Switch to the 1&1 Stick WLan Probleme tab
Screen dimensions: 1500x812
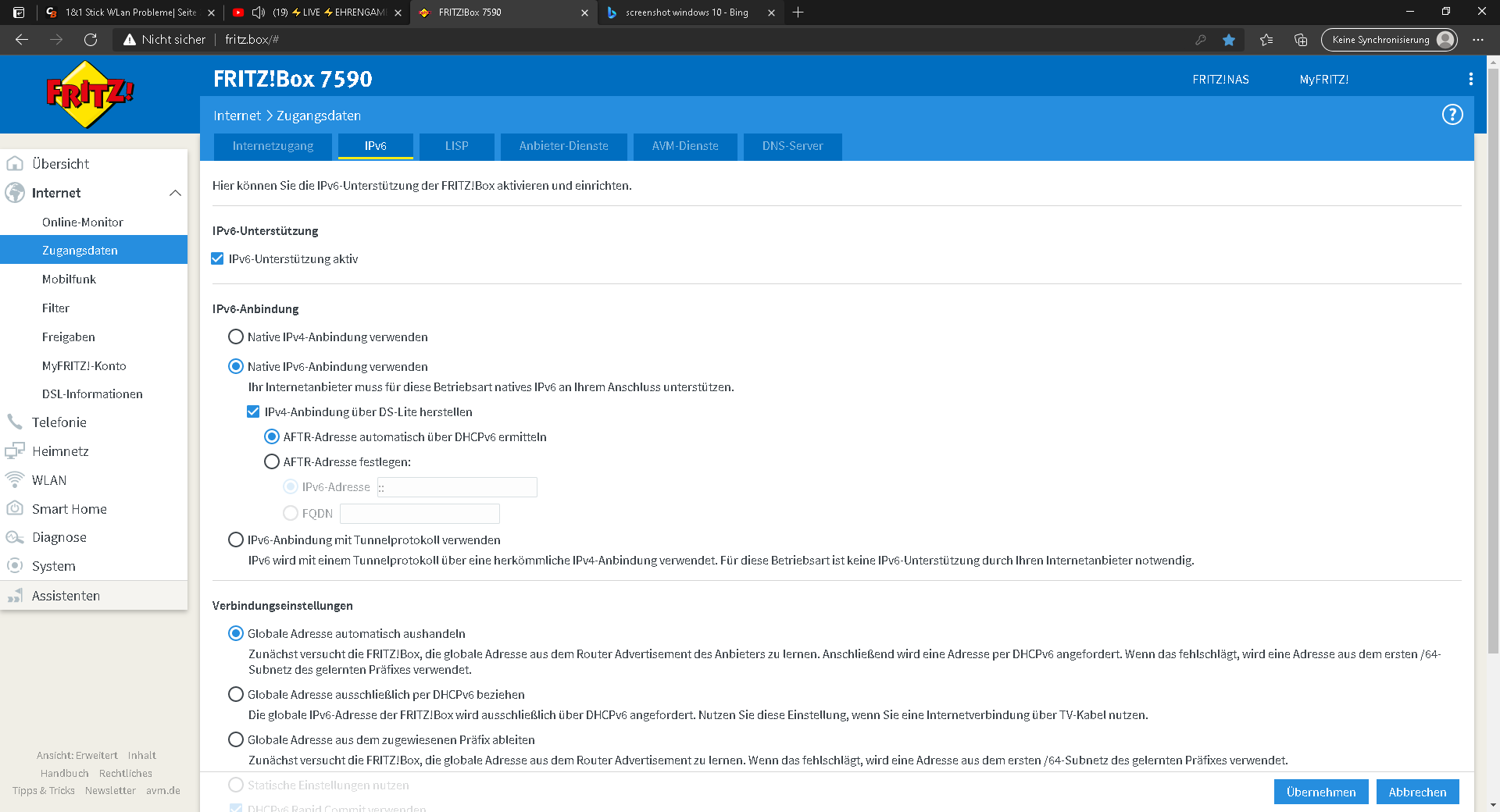coord(129,12)
